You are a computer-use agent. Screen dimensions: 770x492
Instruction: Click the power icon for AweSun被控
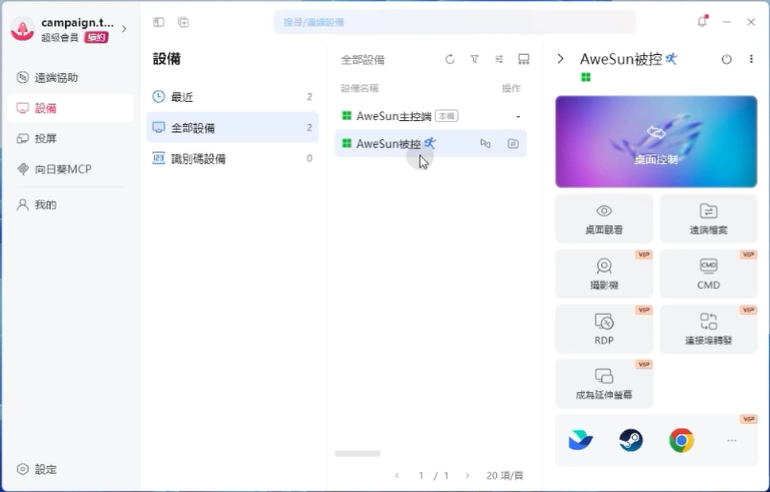click(726, 59)
